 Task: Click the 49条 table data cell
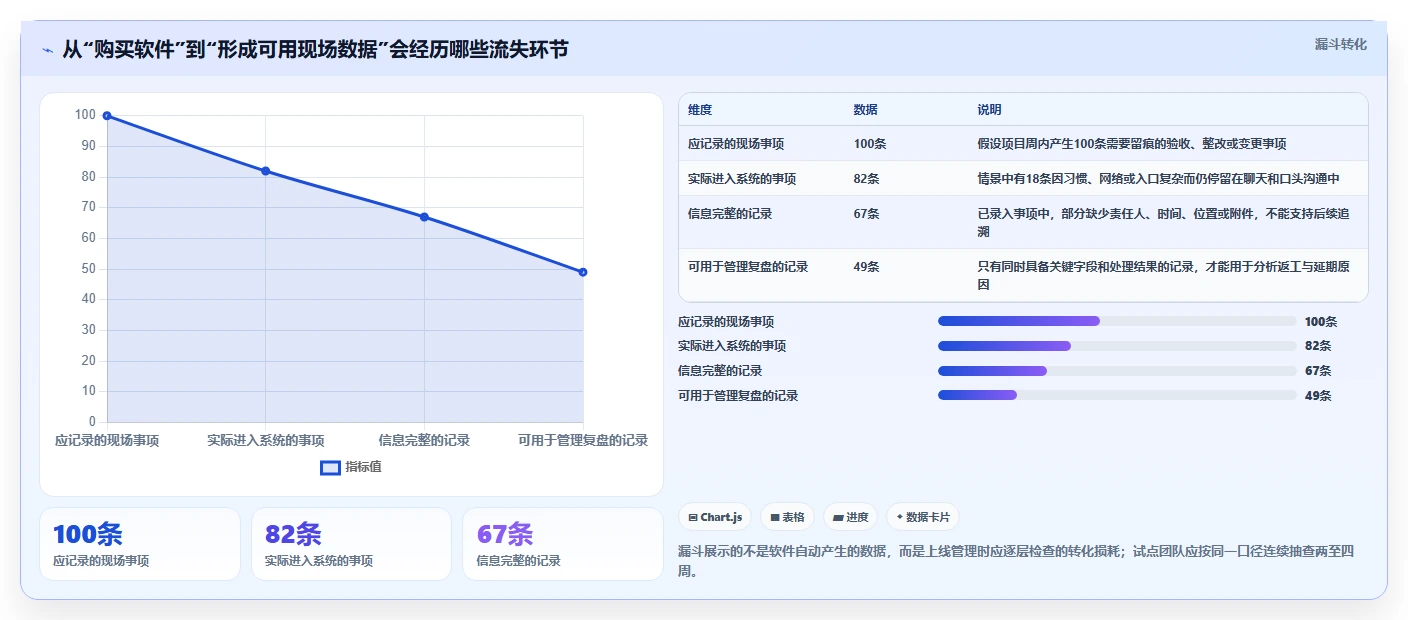click(x=866, y=267)
